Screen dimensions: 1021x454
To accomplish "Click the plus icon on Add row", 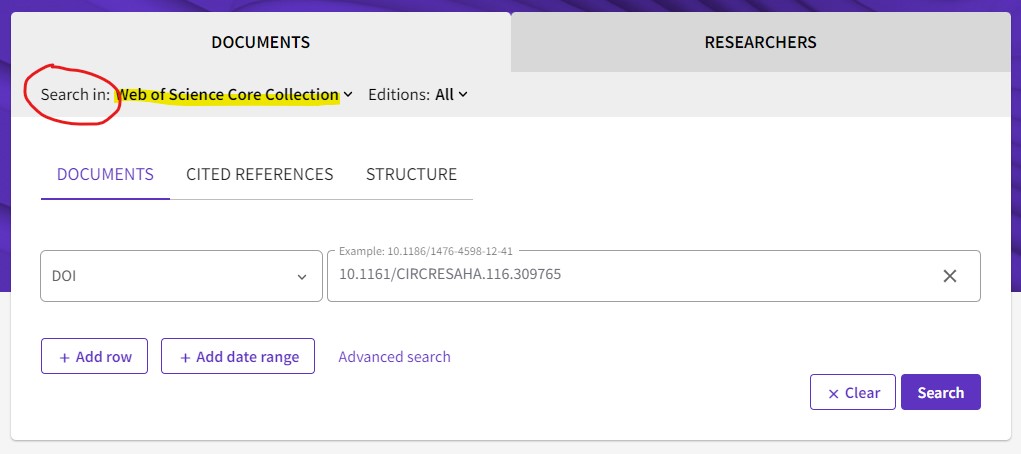I will pos(65,357).
